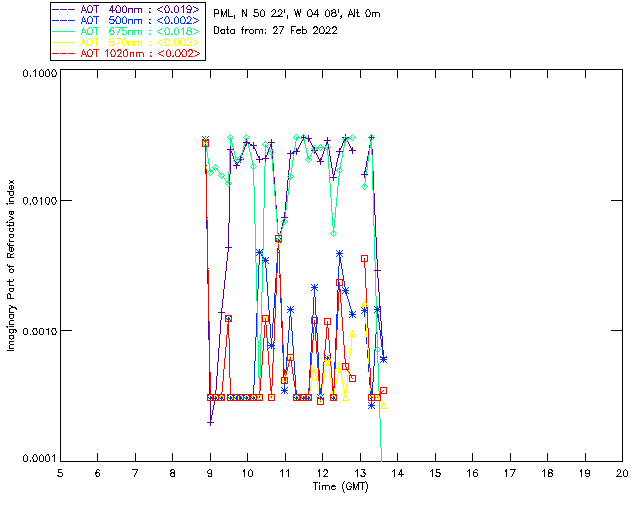The width and height of the screenshot is (640, 512).
Task: Click the x-axis tick label 9
Action: [x=210, y=473]
